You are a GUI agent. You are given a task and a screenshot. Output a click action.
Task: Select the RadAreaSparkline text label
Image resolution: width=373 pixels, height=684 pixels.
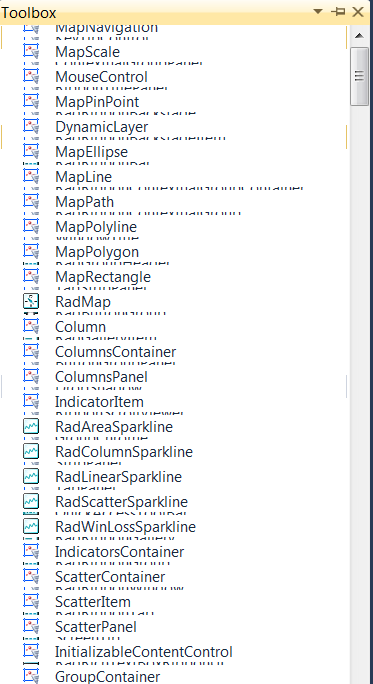tap(114, 427)
